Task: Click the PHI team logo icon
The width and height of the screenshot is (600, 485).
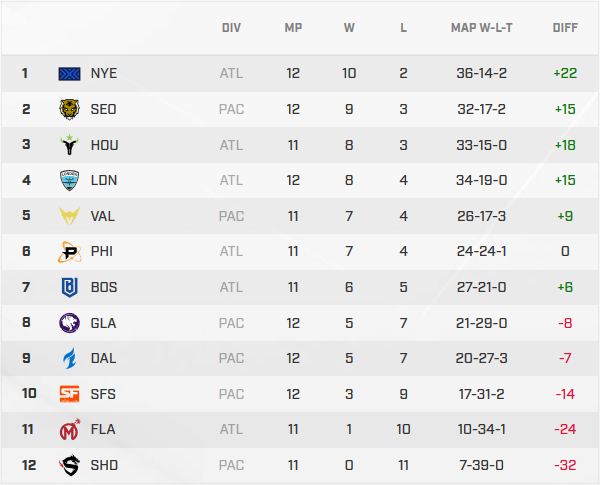Action: pyautogui.click(x=70, y=252)
